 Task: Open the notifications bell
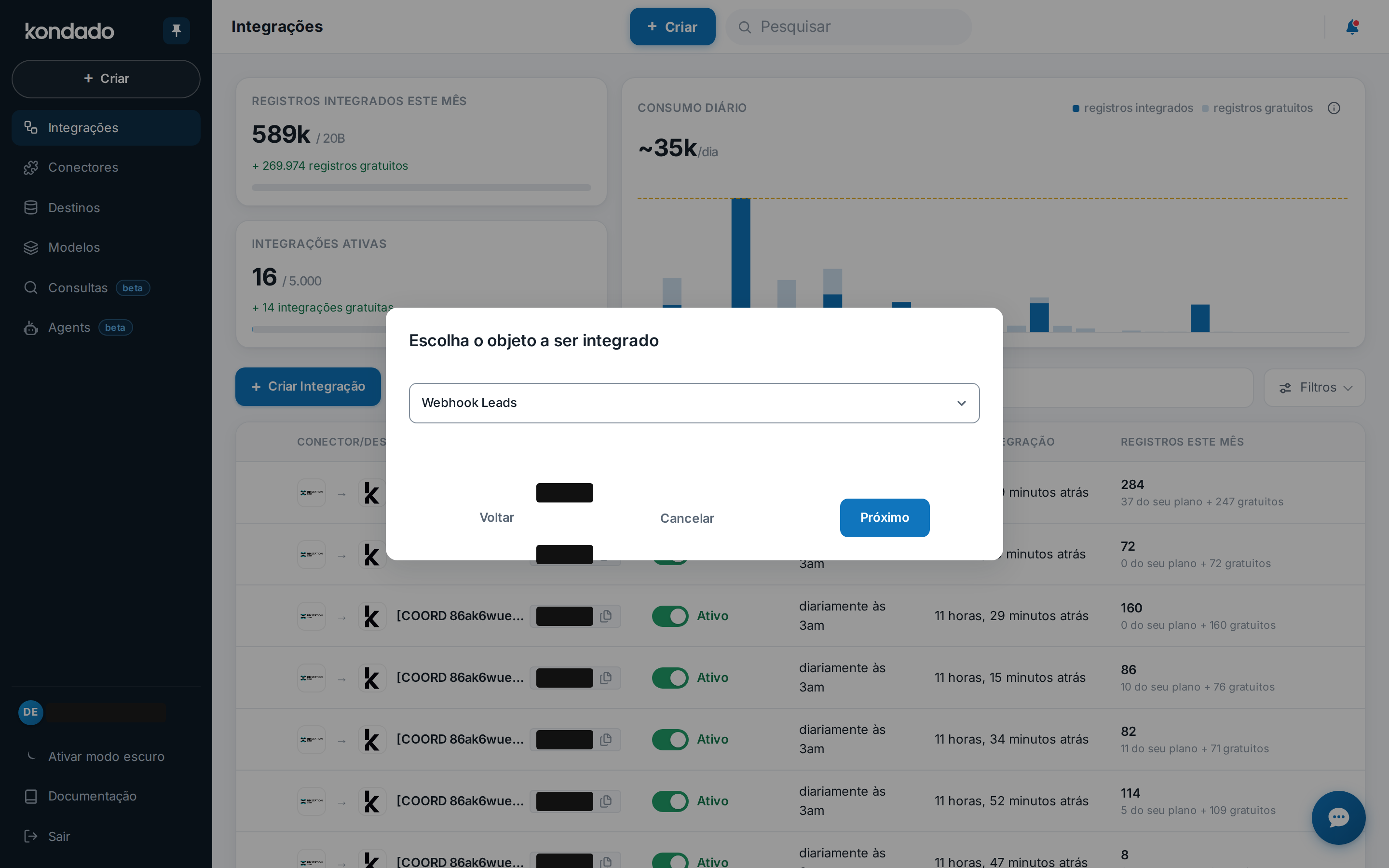1352,27
